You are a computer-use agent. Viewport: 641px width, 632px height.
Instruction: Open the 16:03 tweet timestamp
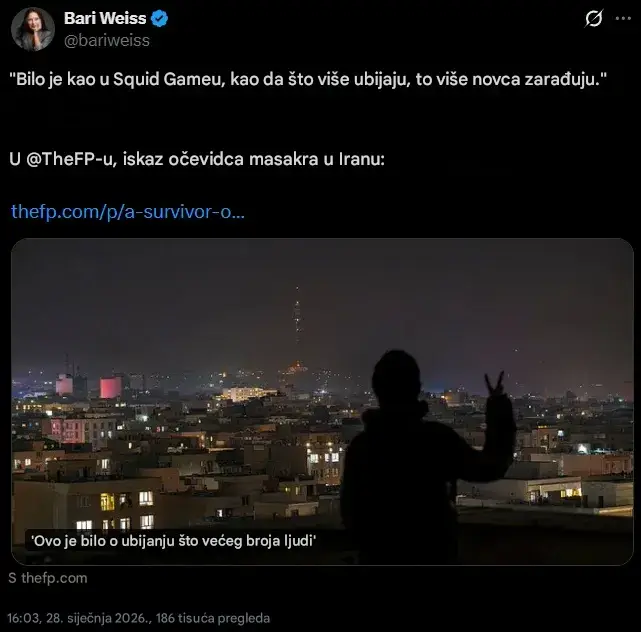coord(22,618)
